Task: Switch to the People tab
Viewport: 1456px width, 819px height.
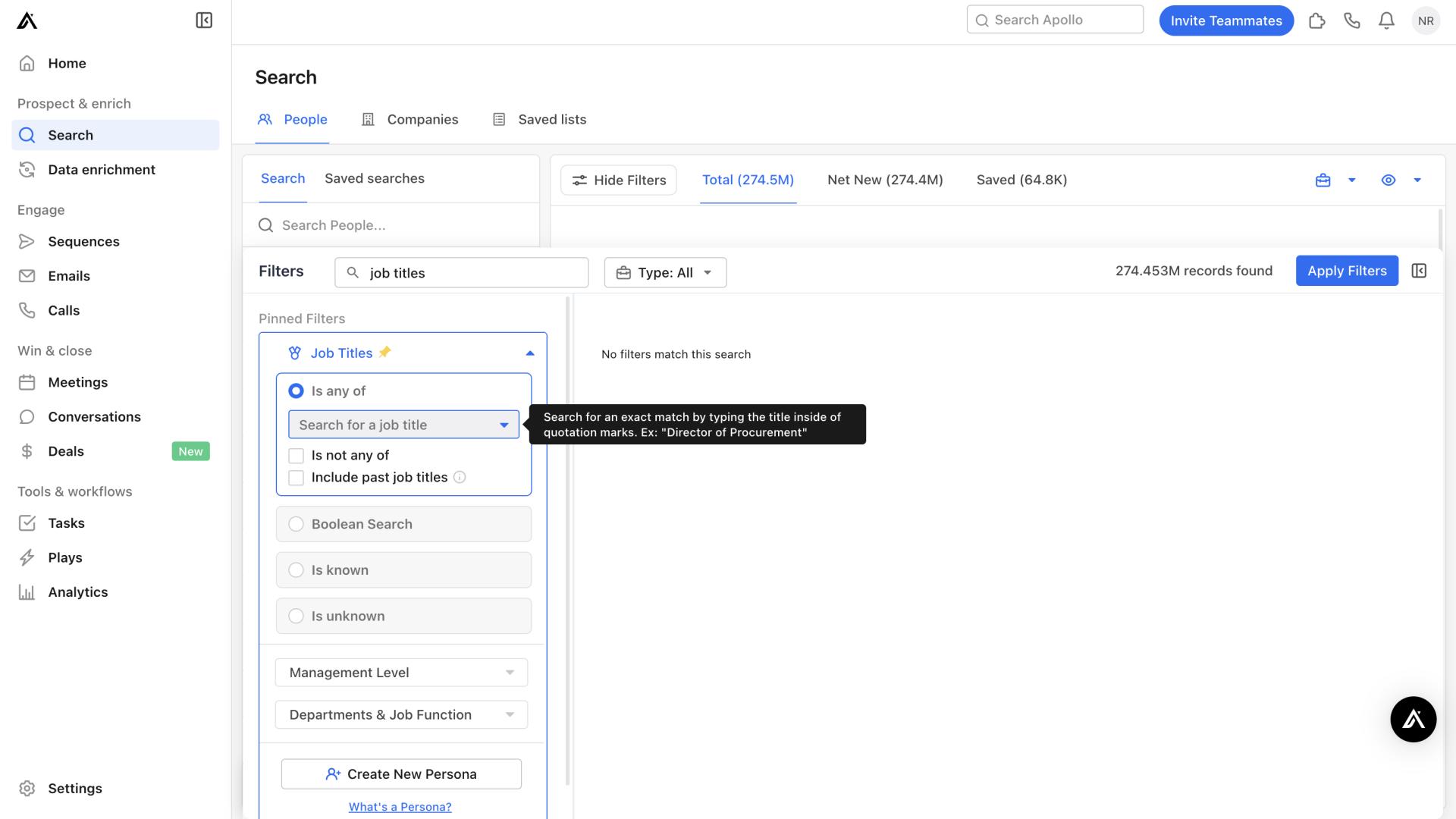Action: 293,120
